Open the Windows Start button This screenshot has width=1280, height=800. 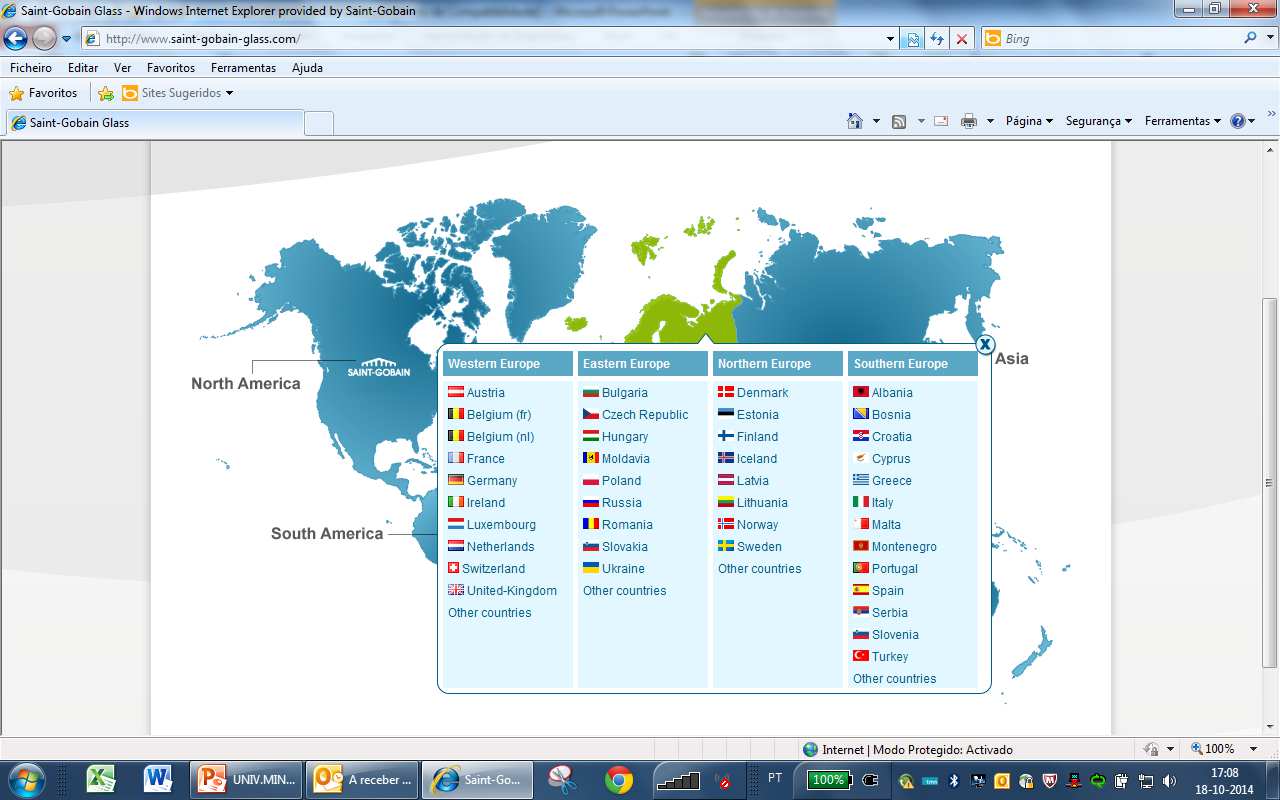pos(26,779)
